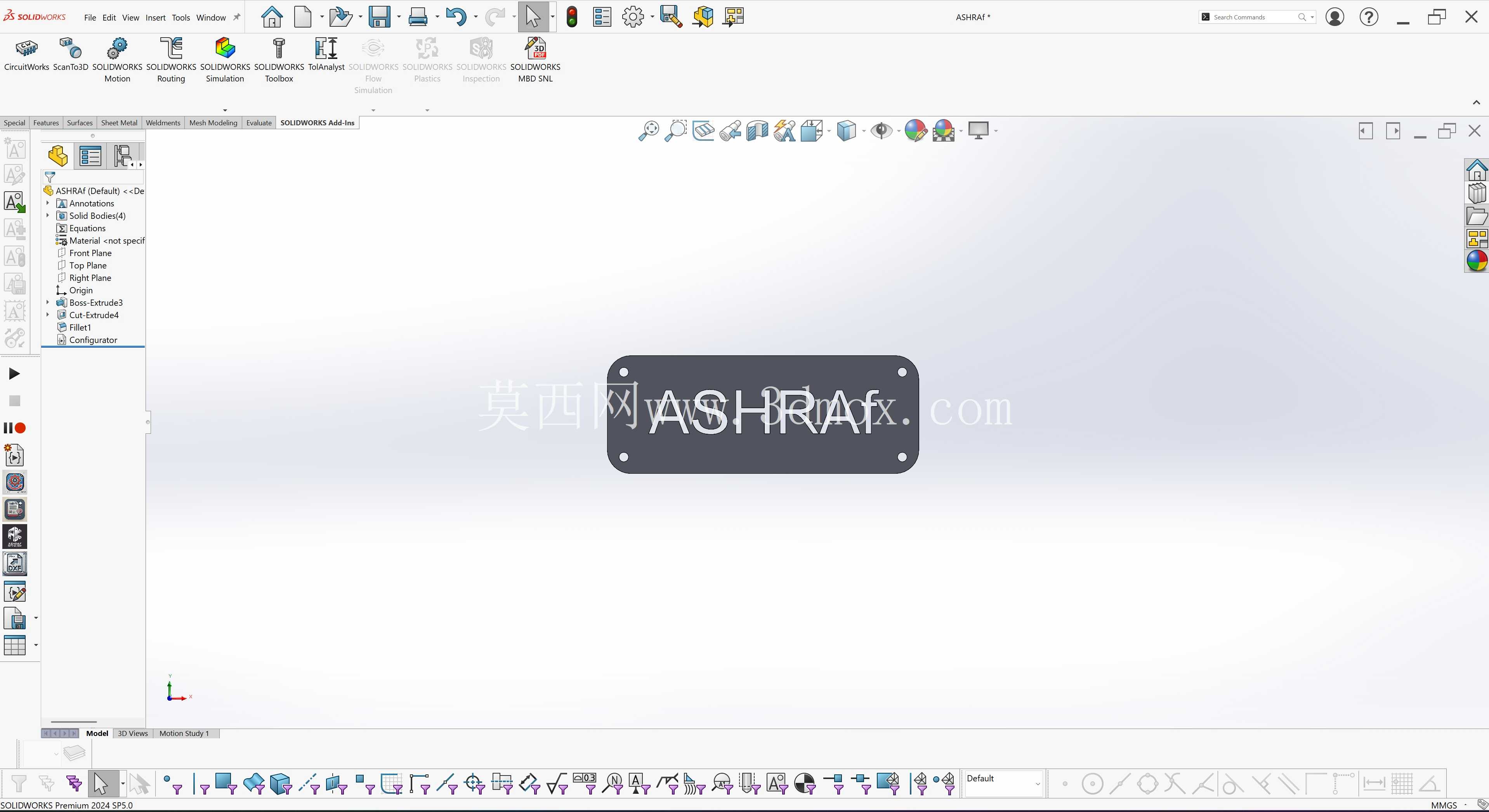Image resolution: width=1489 pixels, height=812 pixels.
Task: Toggle the TolAnalyst add-in
Action: 326,55
